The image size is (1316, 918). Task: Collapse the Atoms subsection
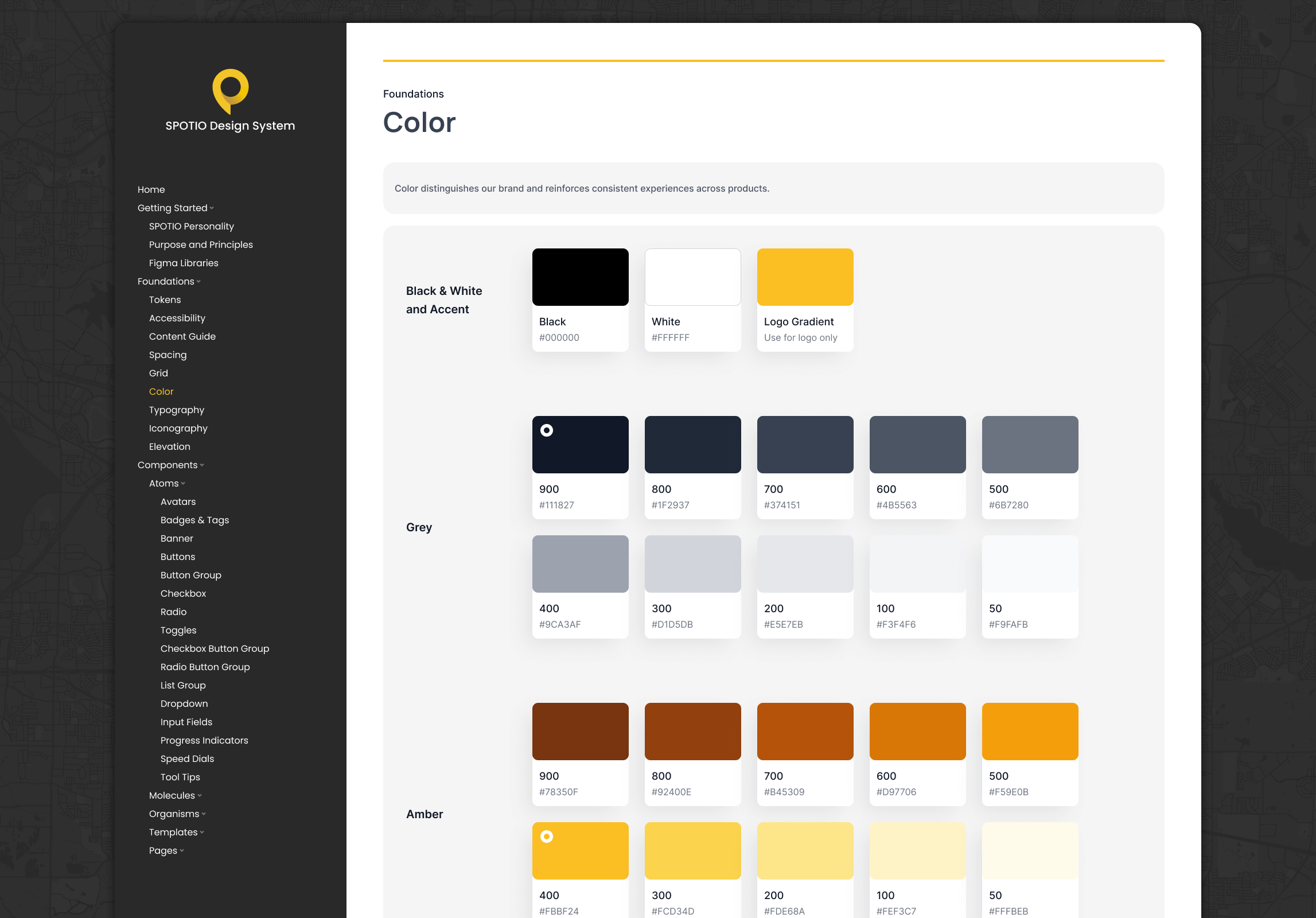click(x=167, y=483)
